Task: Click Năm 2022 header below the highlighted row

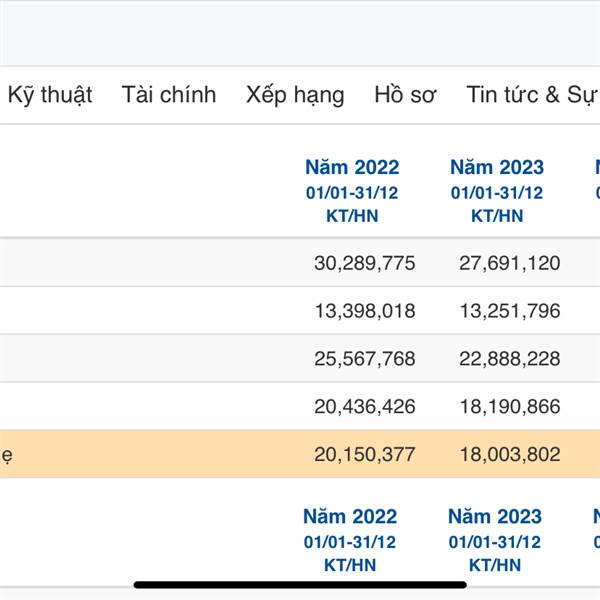Action: [x=350, y=517]
